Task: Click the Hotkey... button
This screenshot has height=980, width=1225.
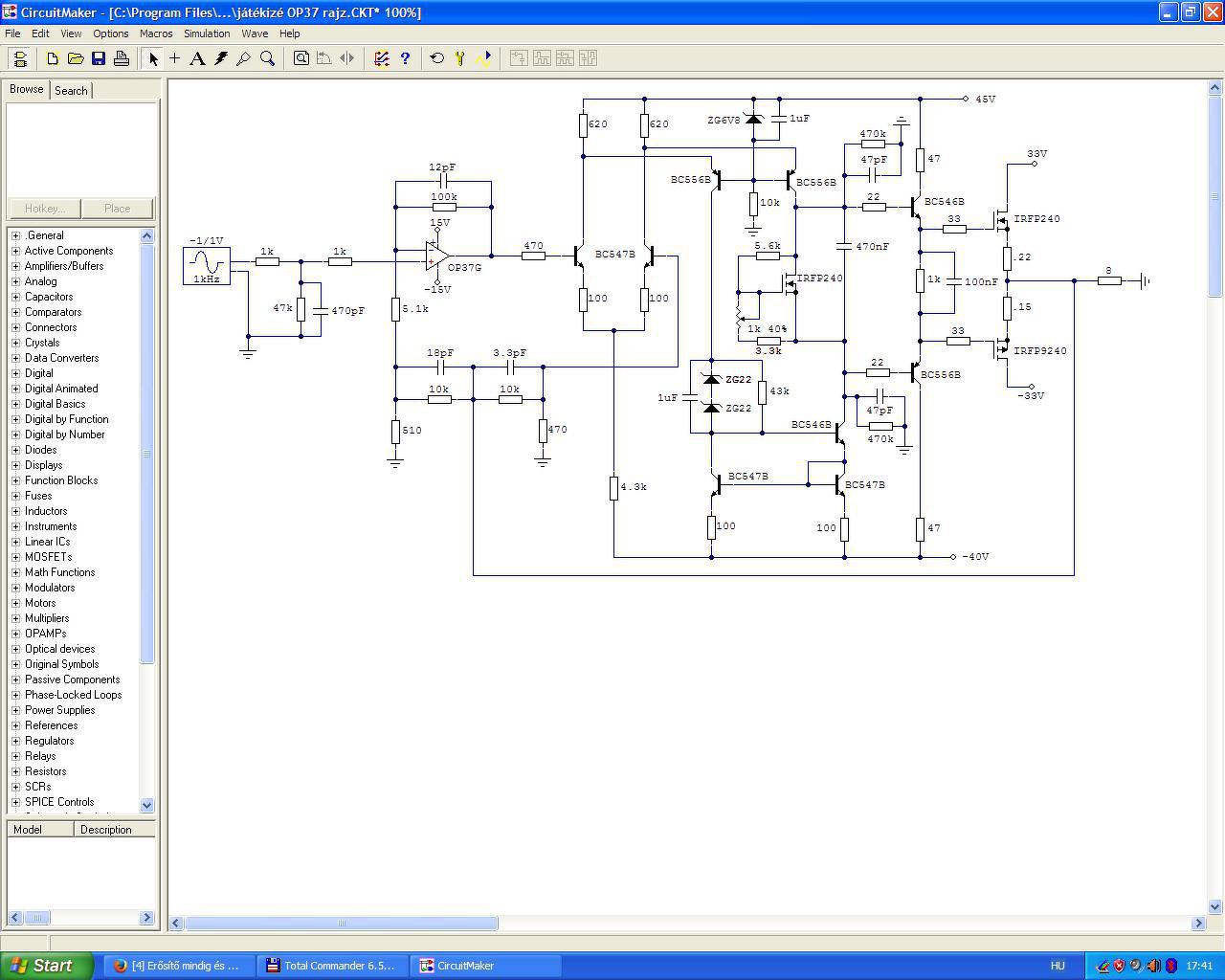Action: 44,208
